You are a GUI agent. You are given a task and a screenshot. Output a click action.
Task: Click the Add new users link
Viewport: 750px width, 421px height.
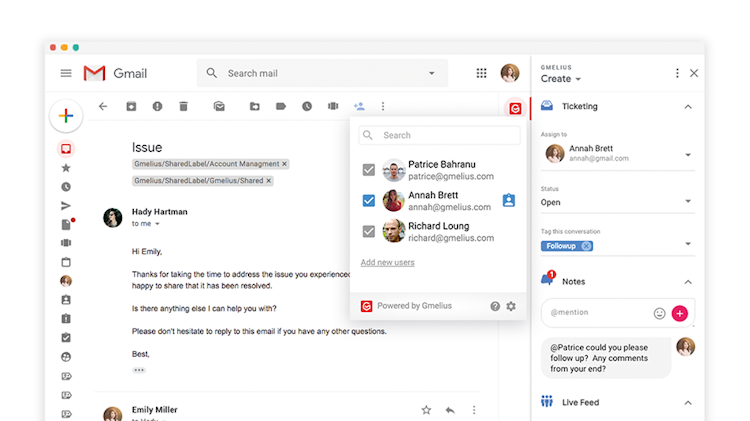[387, 262]
